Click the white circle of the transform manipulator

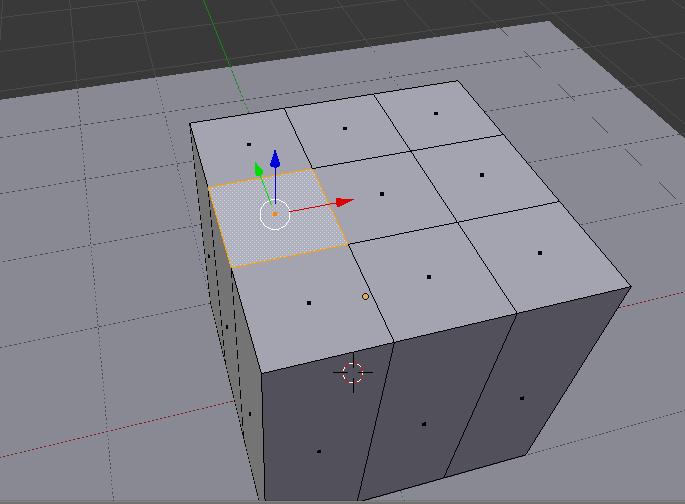point(275,214)
